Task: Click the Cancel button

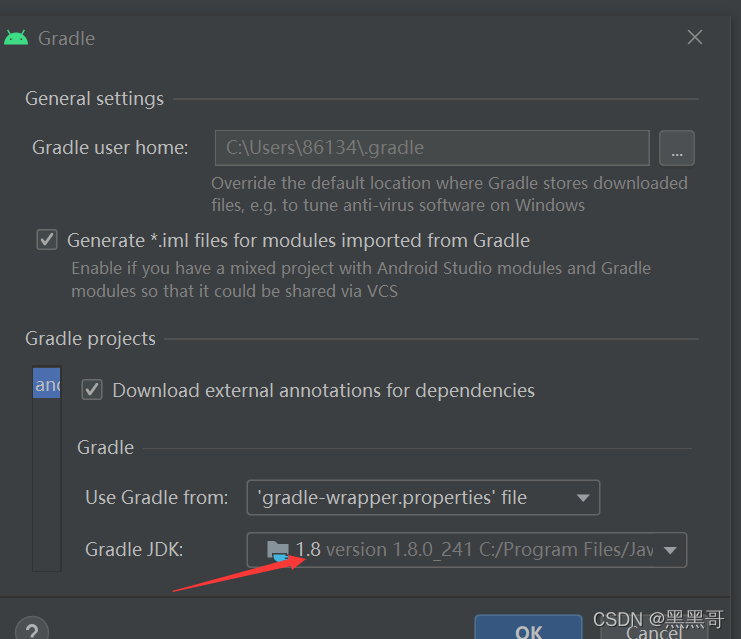Action: (x=654, y=630)
